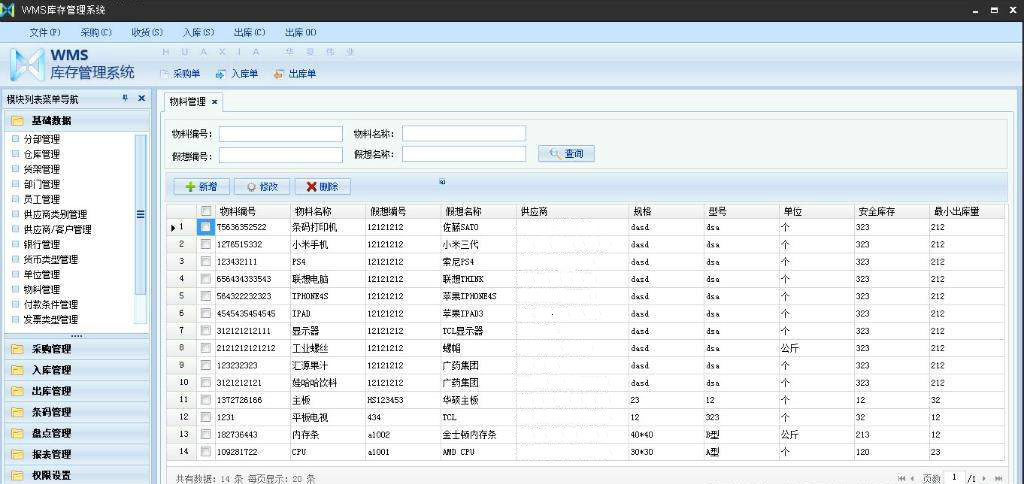Viewport: 1024px width, 484px height.
Task: Click the navigation list vertical scrollbar
Action: click(140, 216)
